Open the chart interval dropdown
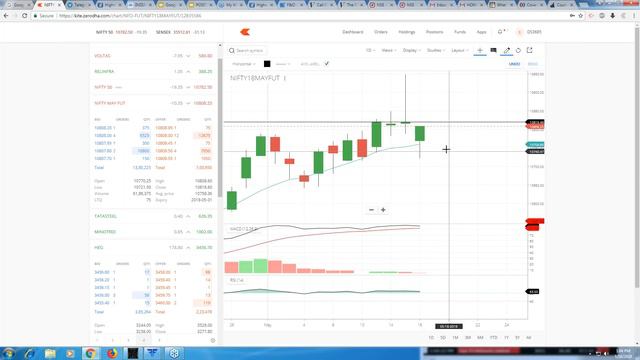This screenshot has width=640, height=360. point(371,50)
